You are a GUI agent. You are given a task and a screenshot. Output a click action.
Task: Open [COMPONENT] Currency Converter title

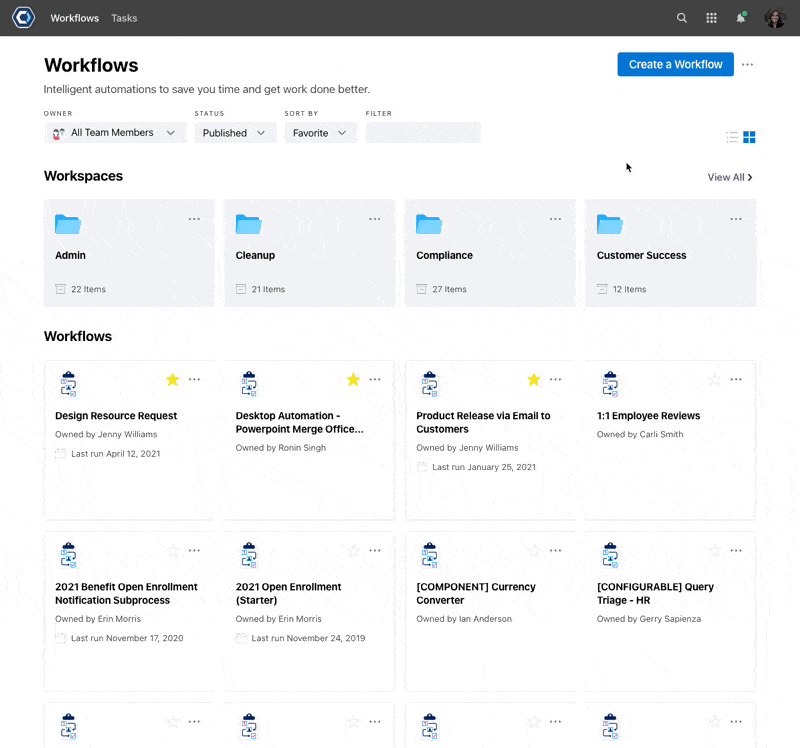[x=476, y=593]
